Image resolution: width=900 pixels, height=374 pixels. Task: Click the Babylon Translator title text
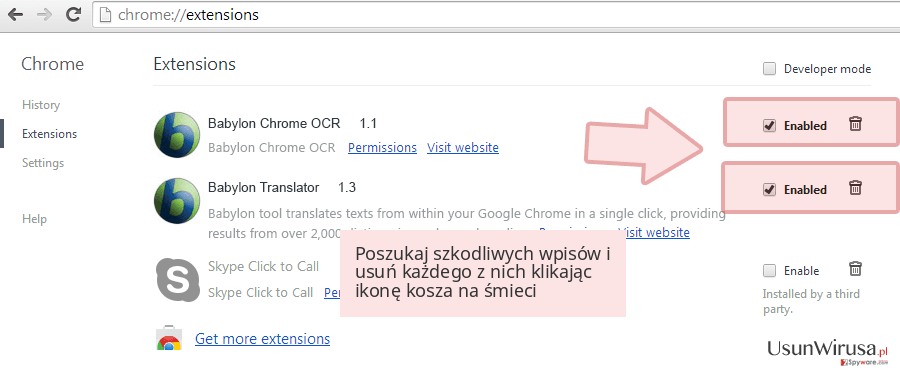(x=263, y=188)
